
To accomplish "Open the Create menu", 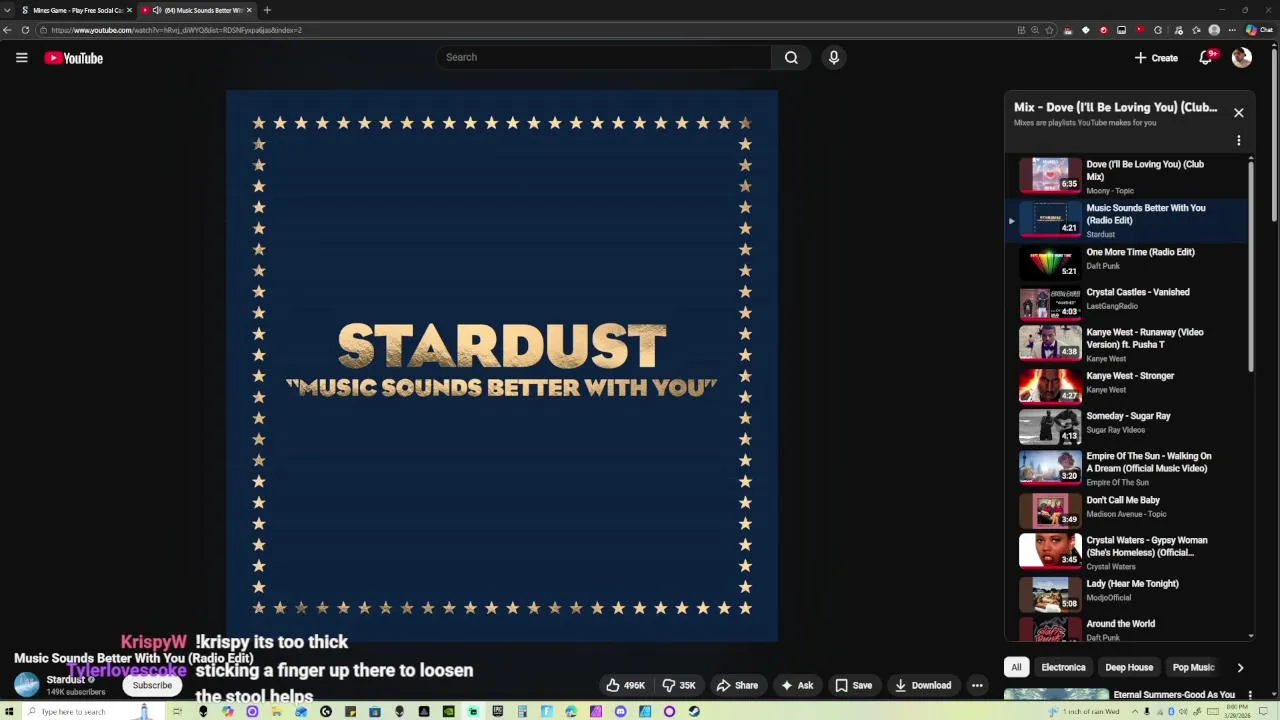I will (x=1156, y=58).
